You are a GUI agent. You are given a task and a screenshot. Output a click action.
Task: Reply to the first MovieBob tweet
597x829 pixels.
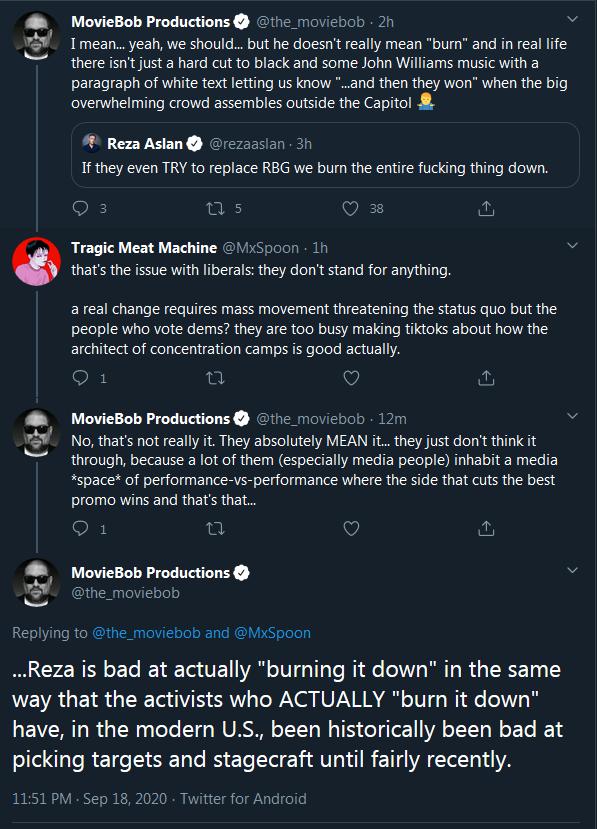pos(80,208)
